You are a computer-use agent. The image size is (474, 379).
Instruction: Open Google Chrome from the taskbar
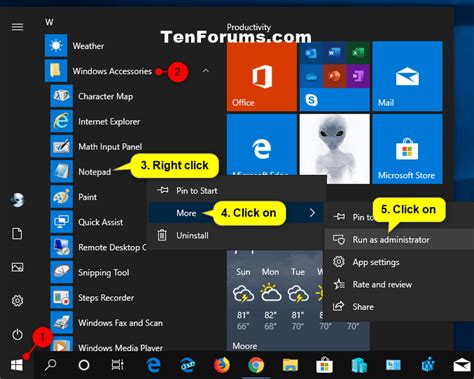pos(256,365)
